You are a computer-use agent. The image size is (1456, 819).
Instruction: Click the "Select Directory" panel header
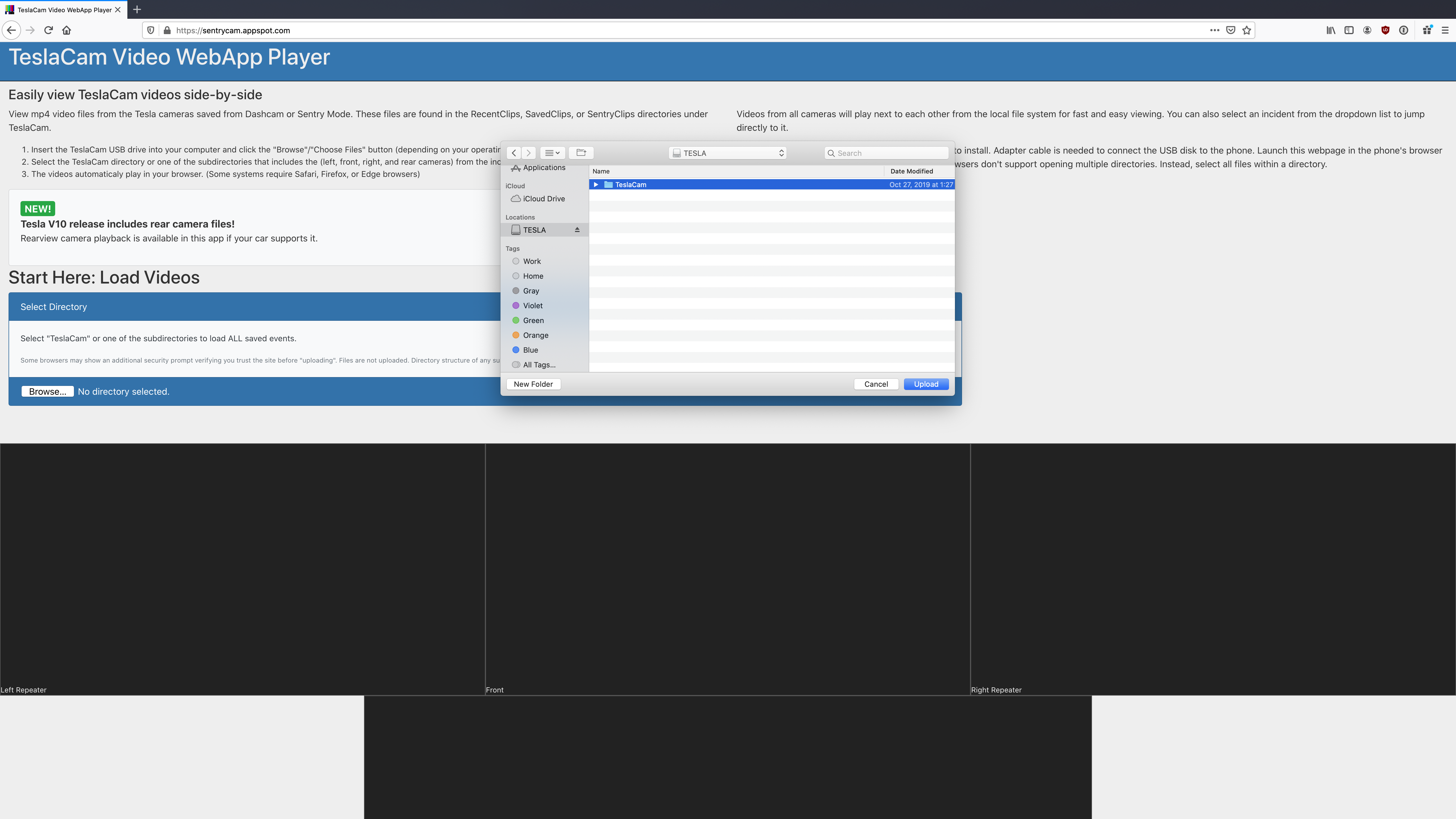[x=485, y=307]
